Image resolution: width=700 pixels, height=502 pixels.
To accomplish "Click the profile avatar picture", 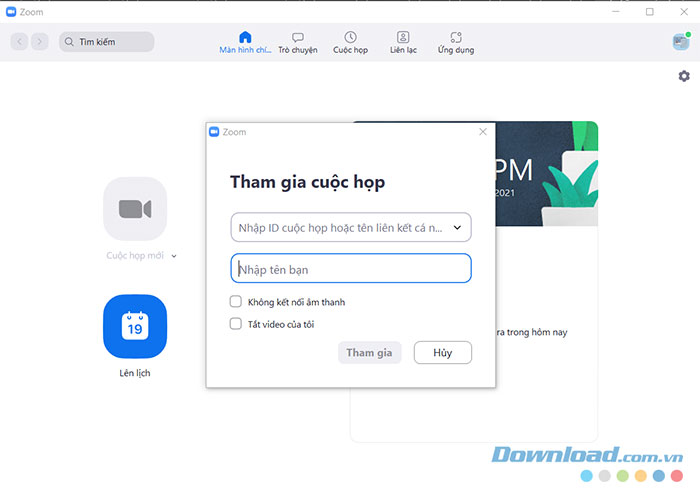I will click(x=681, y=41).
